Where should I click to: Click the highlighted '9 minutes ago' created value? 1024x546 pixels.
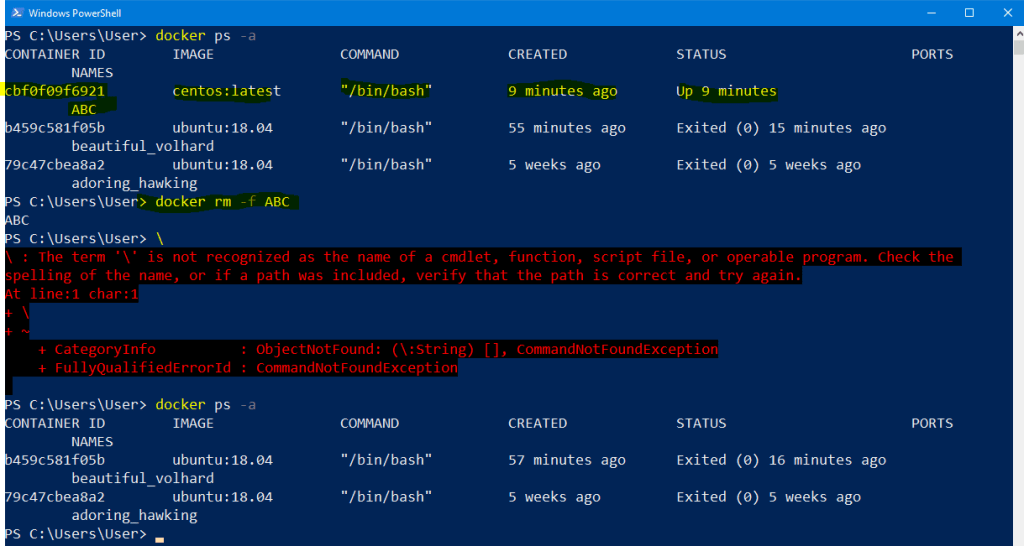tap(562, 91)
